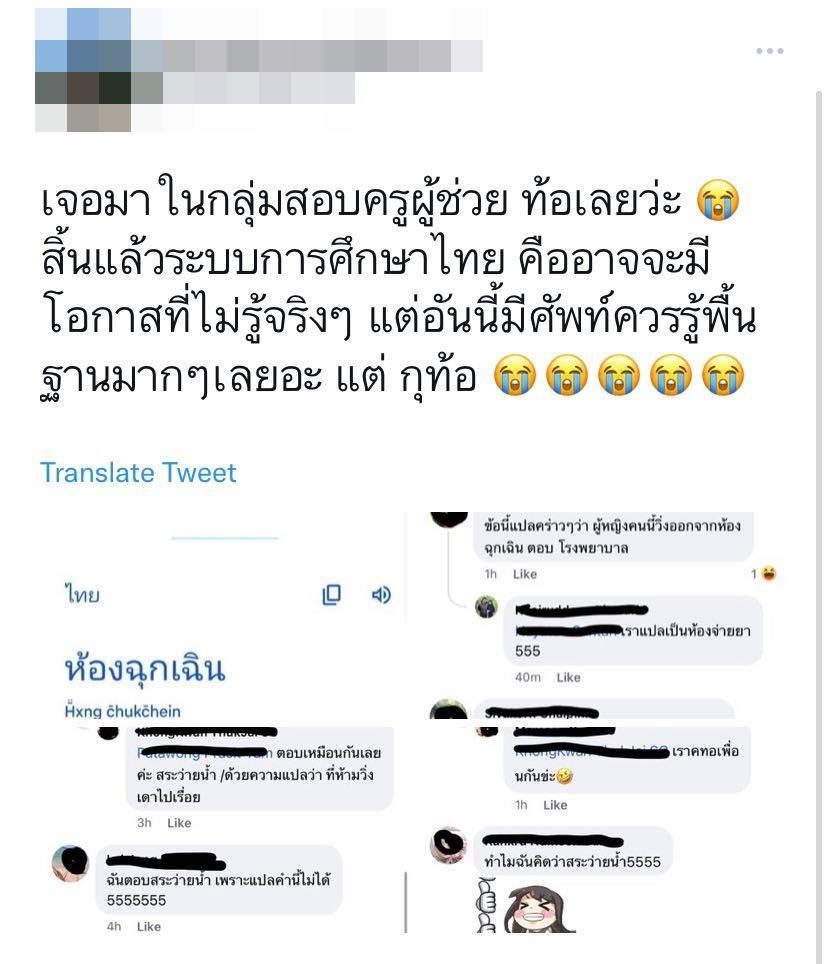Screen dimensions: 828x964
Task: Click the avatar of the ฉันตอบสระว่ายน้ำ commenter
Action: [71, 863]
